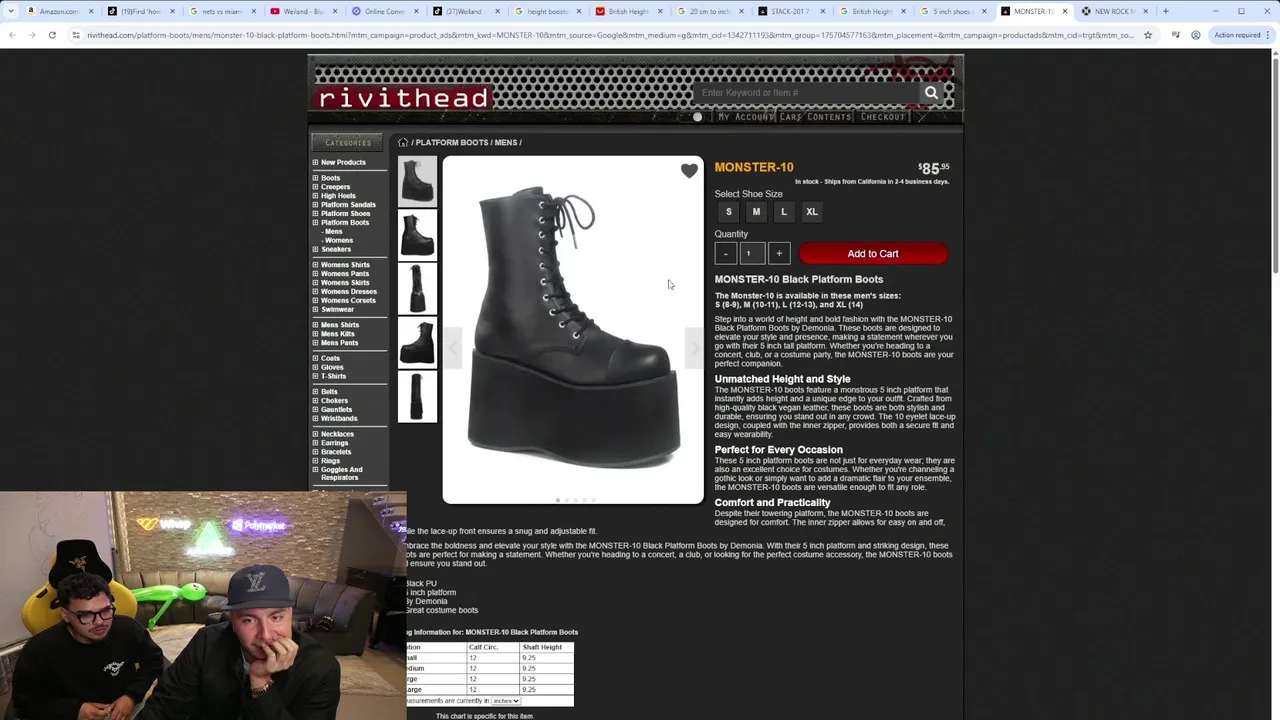Expand the New Products category
Image resolution: width=1280 pixels, height=720 pixels.
point(315,162)
